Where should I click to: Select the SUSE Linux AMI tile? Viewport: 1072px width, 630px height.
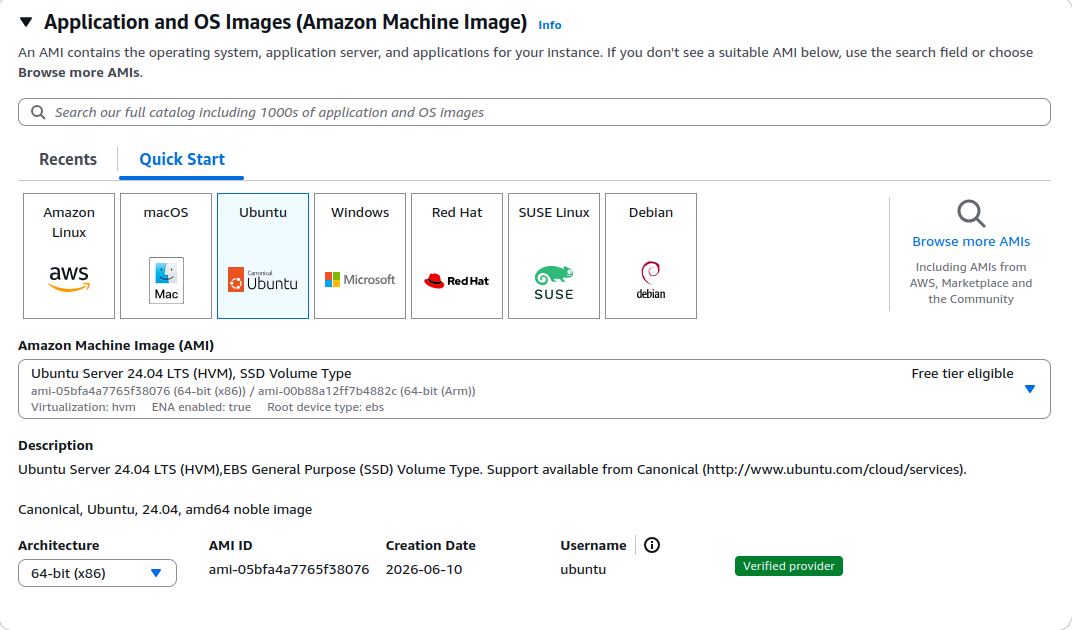(554, 256)
